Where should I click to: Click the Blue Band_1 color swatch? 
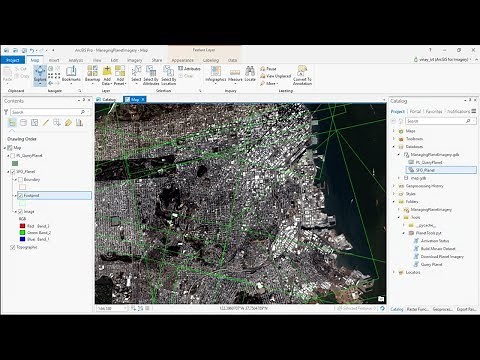point(22,239)
